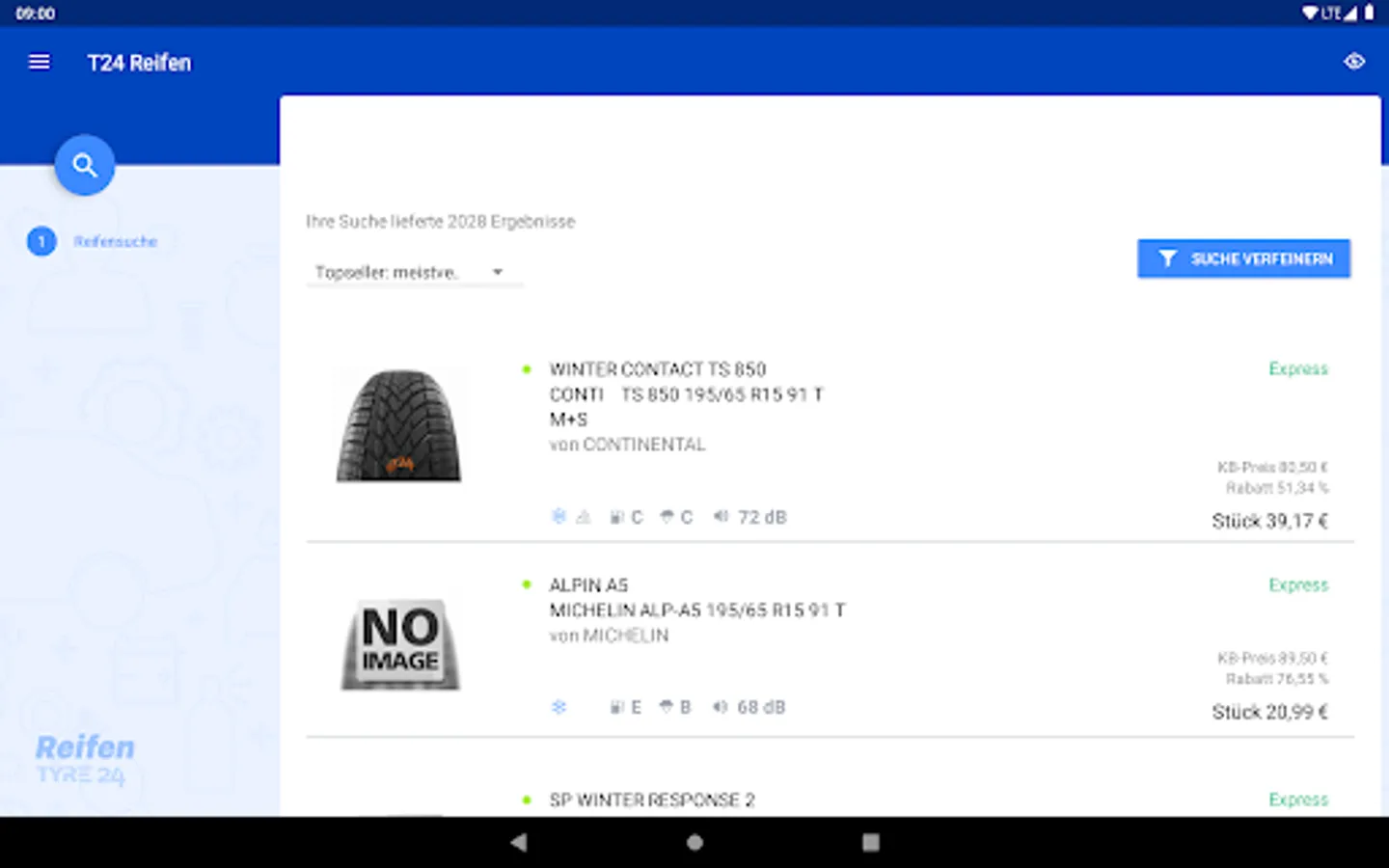Click CONTI TS 850 195/65 R15 91 T

(x=686, y=394)
